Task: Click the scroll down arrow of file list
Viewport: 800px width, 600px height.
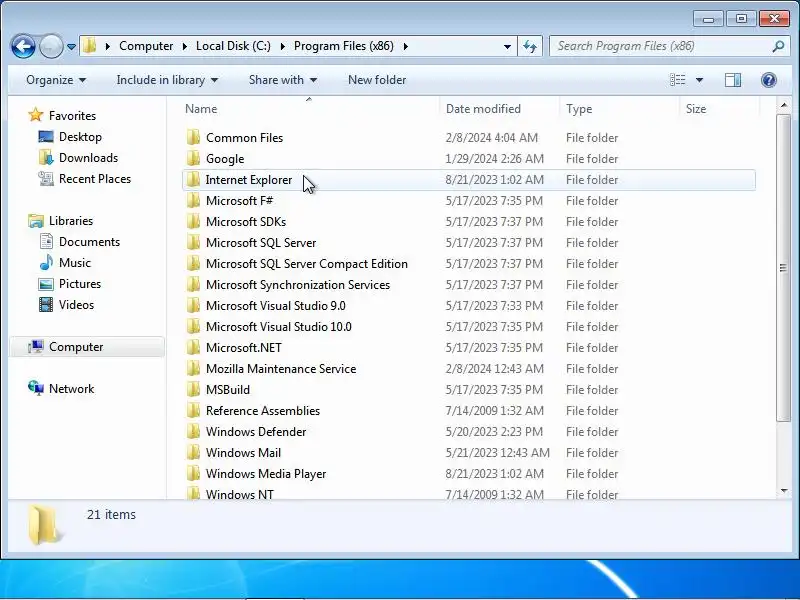Action: [784, 491]
